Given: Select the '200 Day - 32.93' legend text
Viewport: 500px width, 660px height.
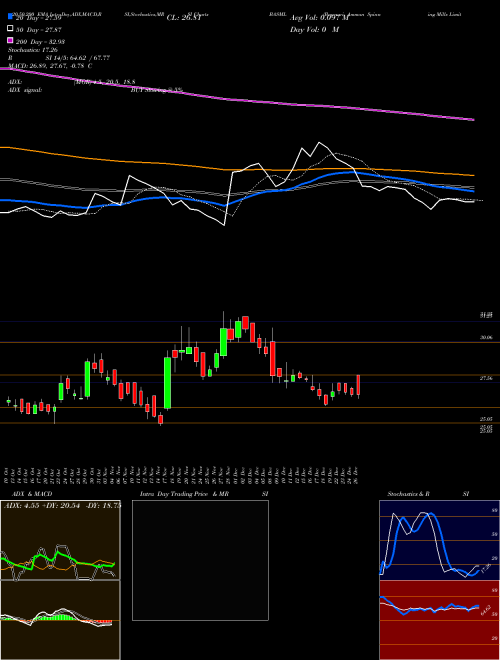Looking at the screenshot, I should [x=40, y=42].
